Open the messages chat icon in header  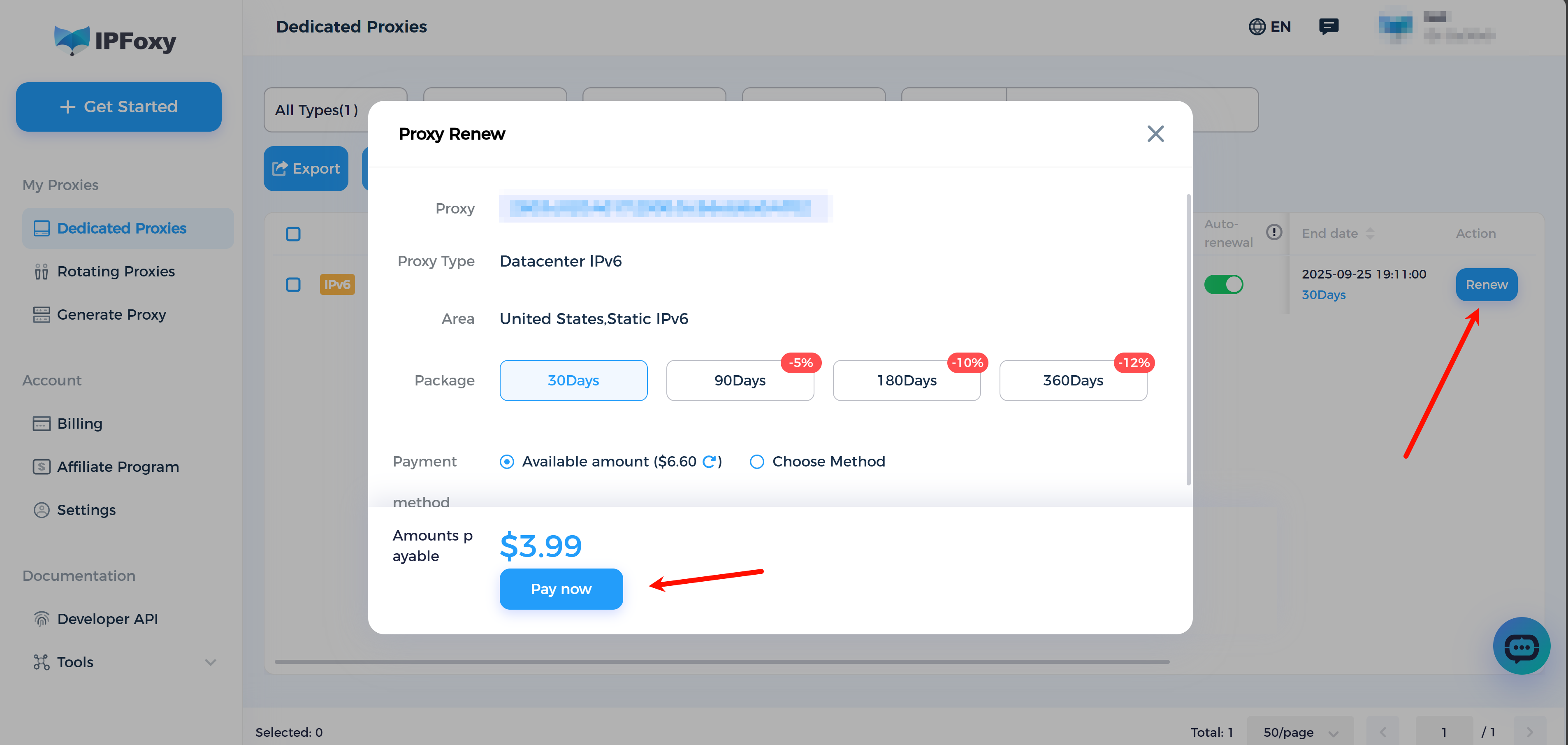click(1328, 27)
